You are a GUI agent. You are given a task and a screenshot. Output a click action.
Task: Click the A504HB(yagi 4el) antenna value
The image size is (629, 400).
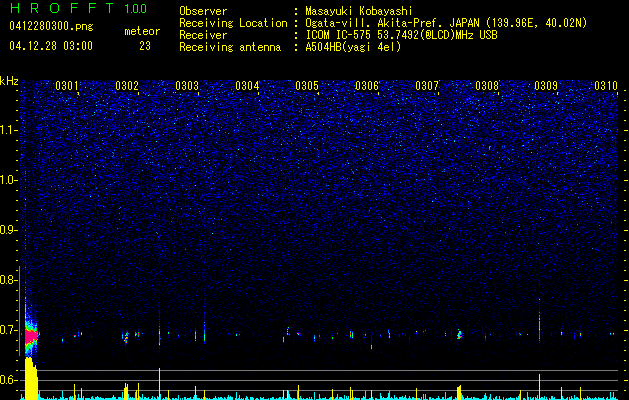pyautogui.click(x=353, y=47)
